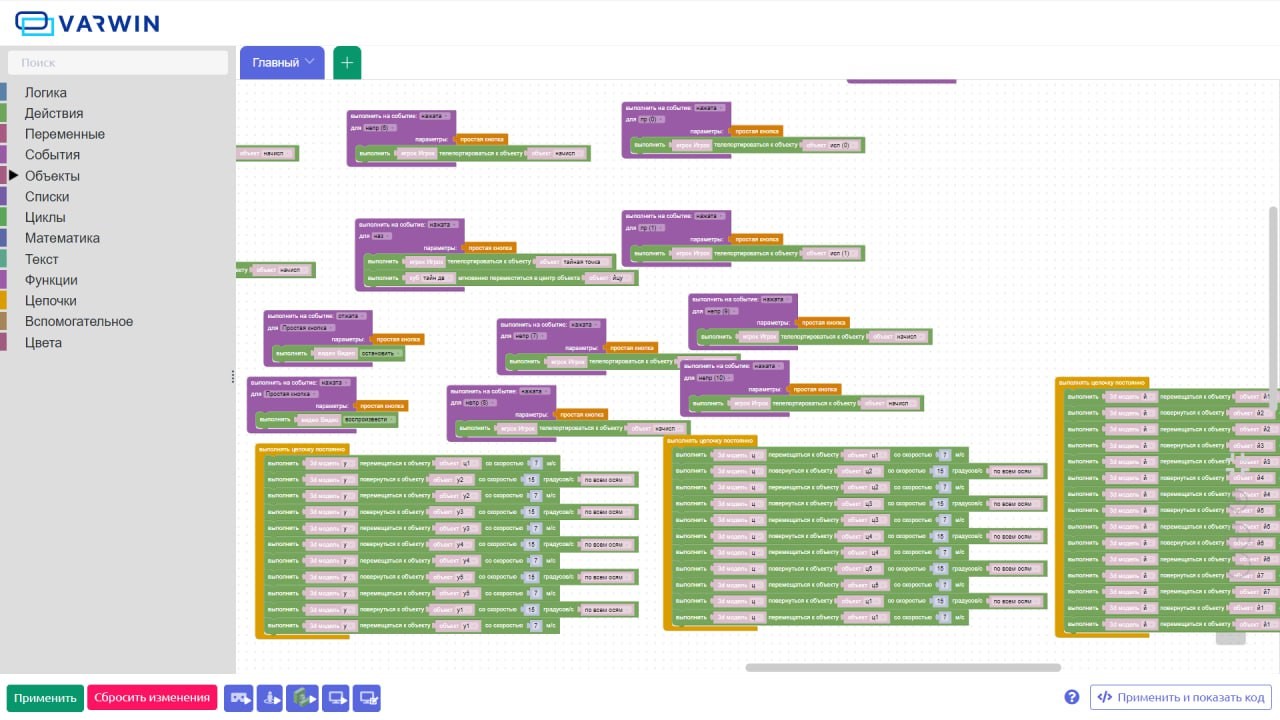The image size is (1280, 720).
Task: Open the "остановить" video action dropdown
Action: click(380, 353)
